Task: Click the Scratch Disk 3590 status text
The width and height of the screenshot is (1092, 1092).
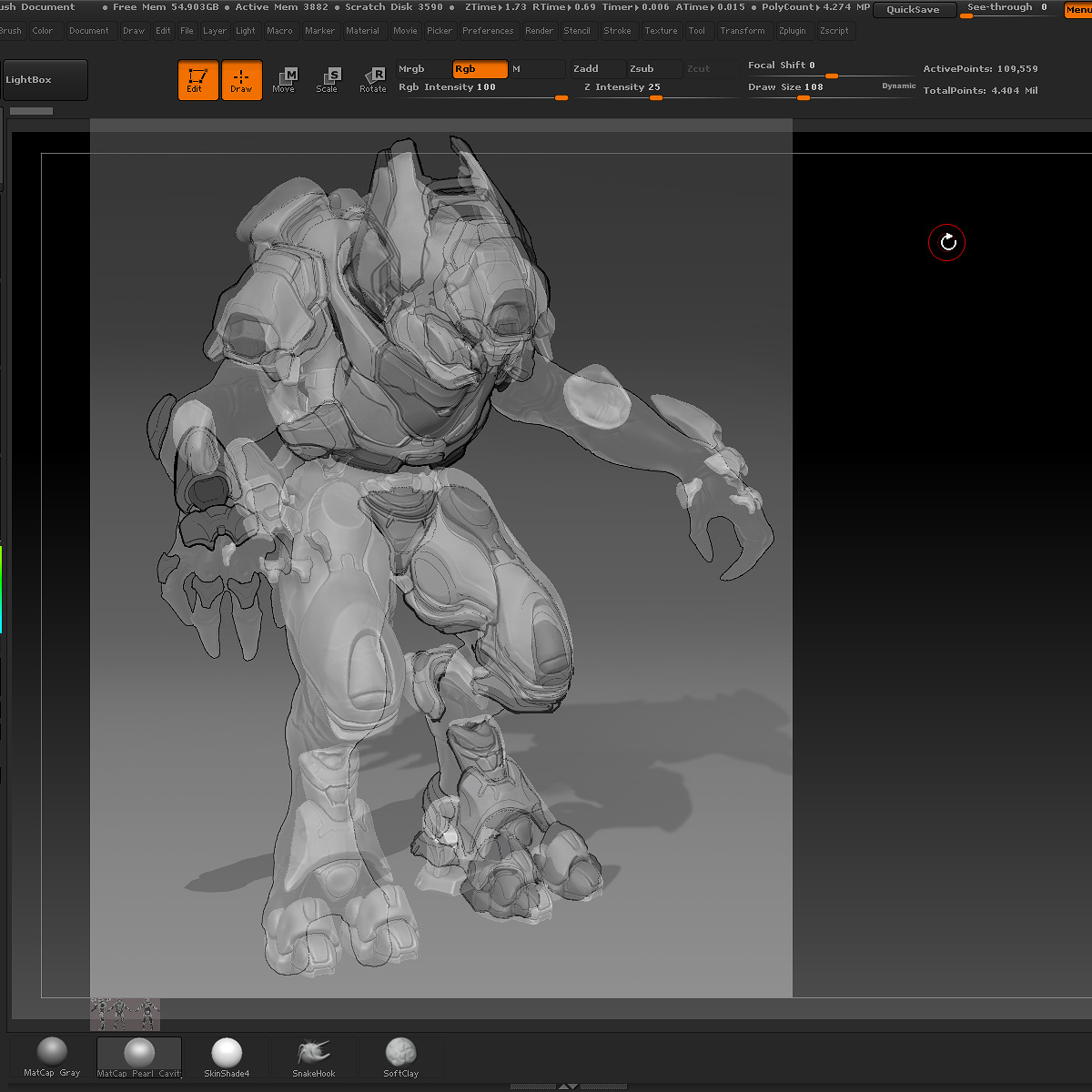Action: click(394, 7)
